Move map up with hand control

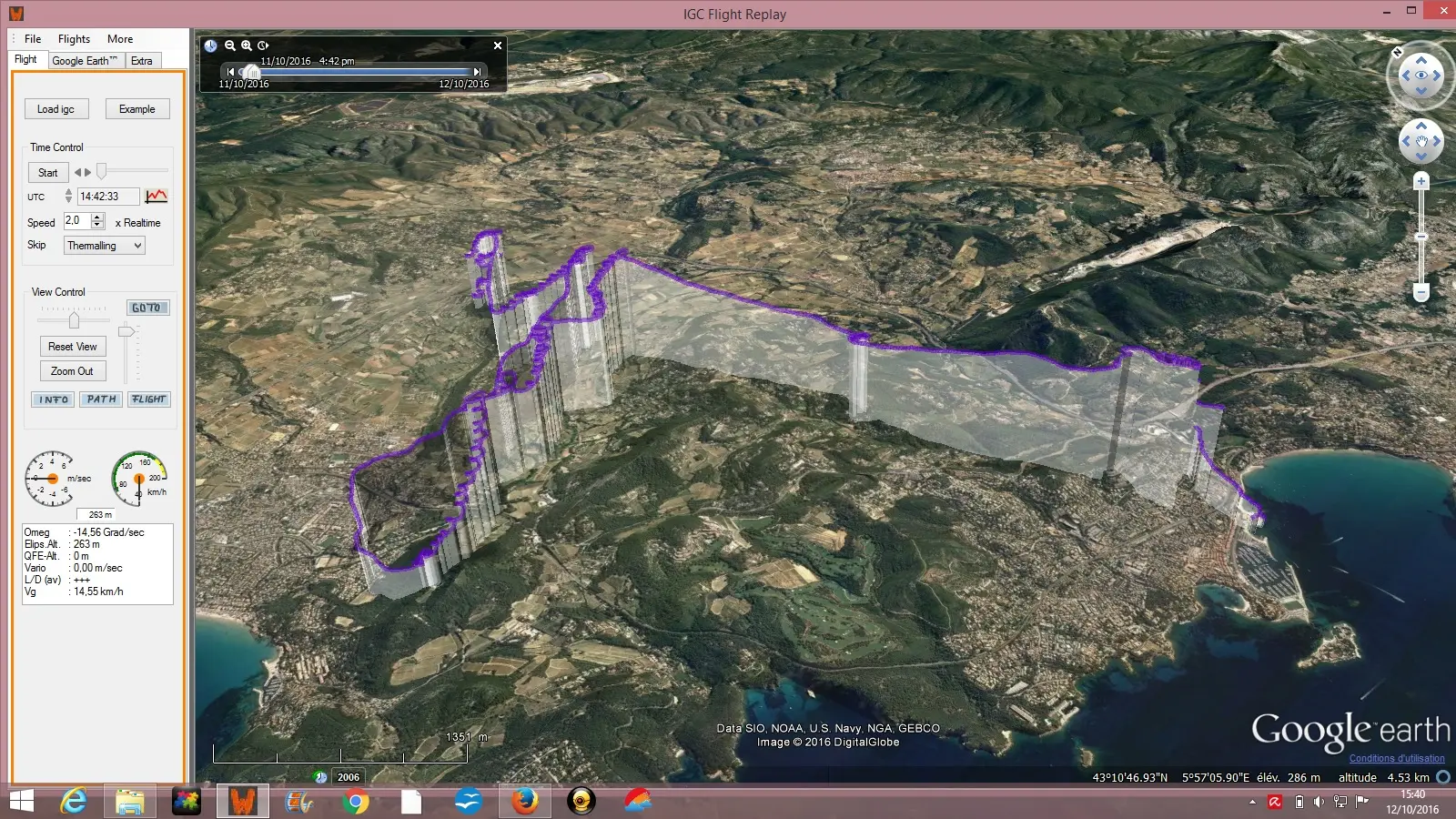[1421, 126]
